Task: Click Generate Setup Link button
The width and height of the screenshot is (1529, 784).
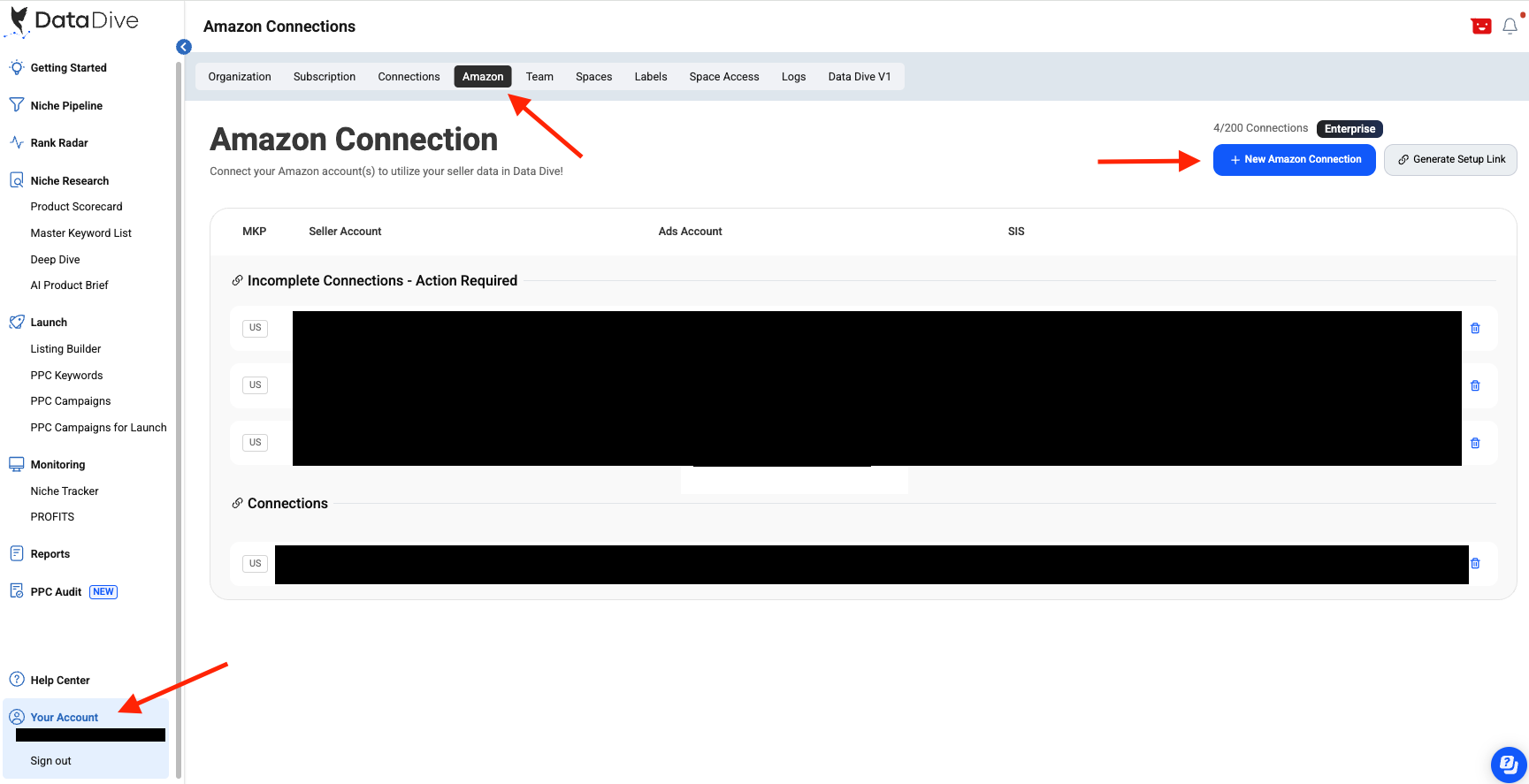Action: pyautogui.click(x=1450, y=160)
